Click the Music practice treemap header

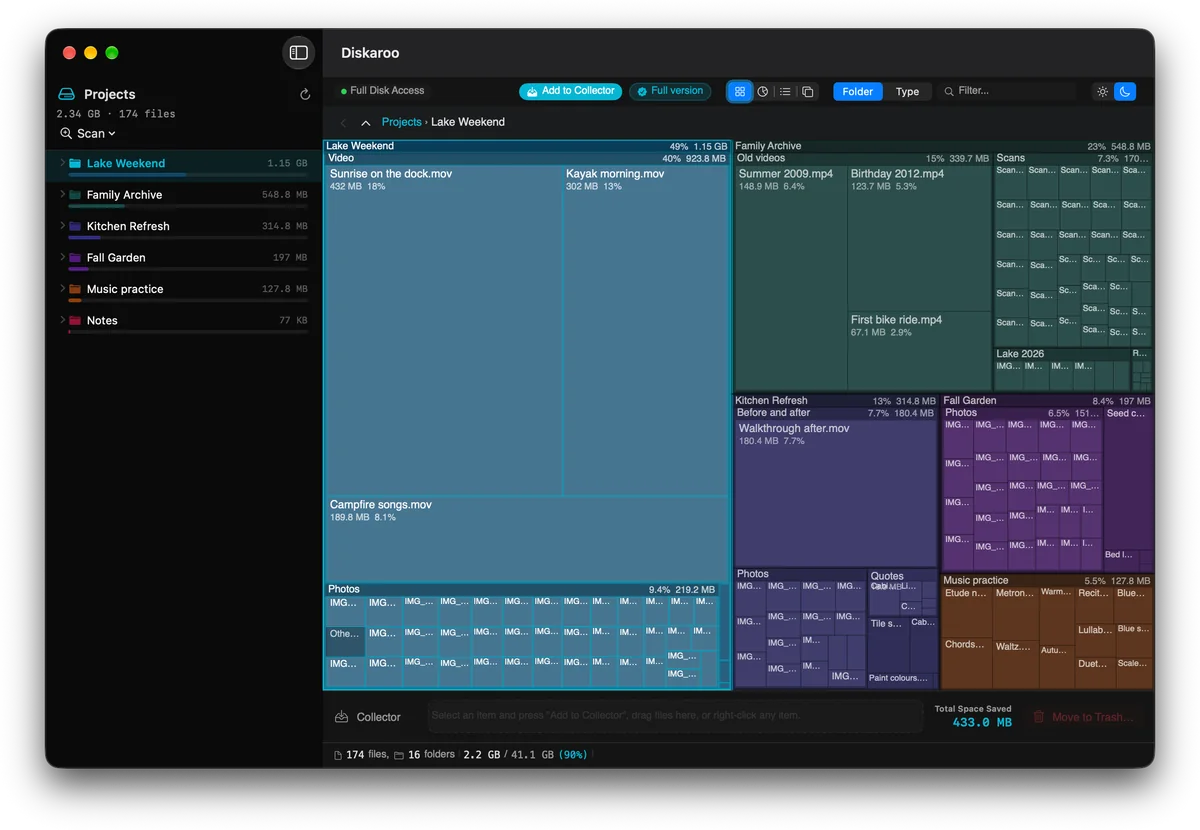[x=1047, y=580]
